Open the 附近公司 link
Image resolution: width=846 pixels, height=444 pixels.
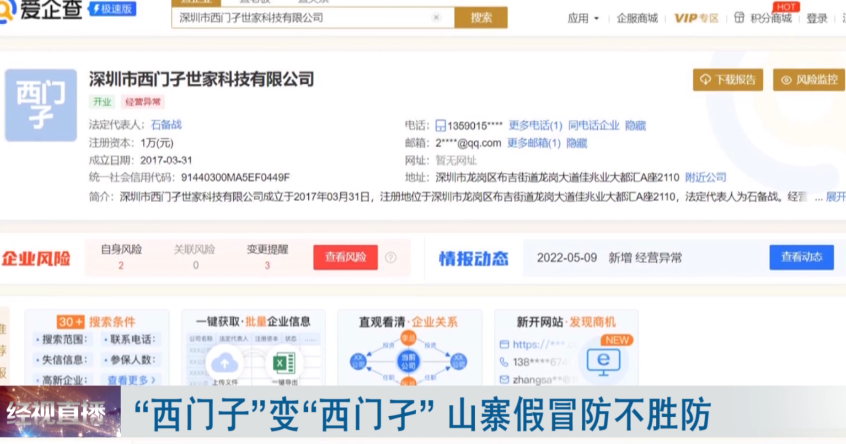click(x=705, y=177)
